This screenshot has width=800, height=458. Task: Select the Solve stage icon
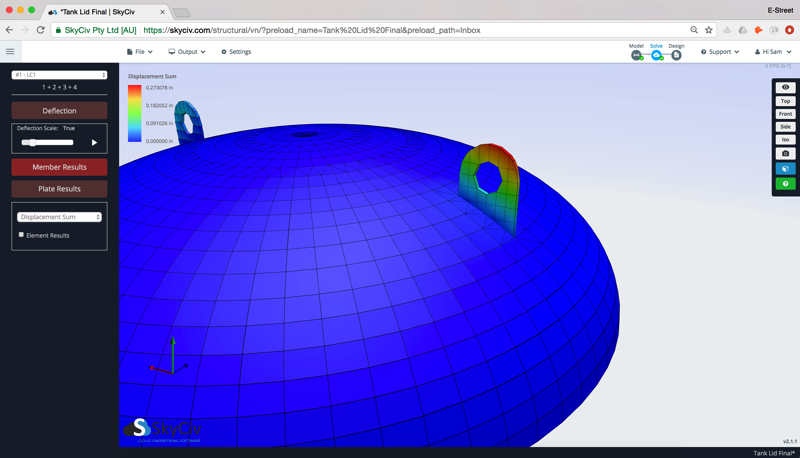point(656,55)
